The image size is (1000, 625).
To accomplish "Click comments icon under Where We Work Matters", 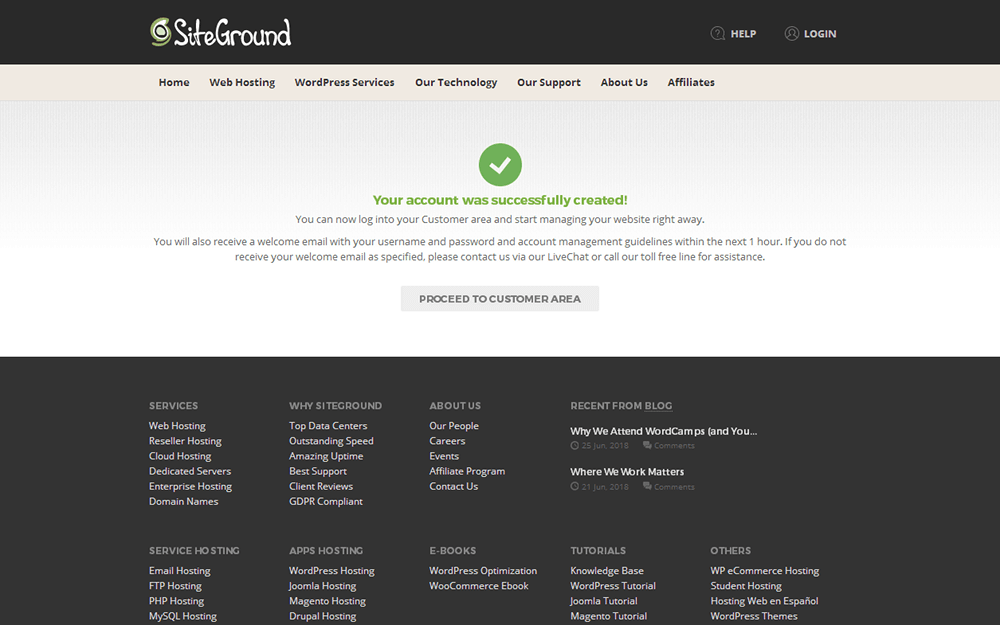I will [x=648, y=487].
